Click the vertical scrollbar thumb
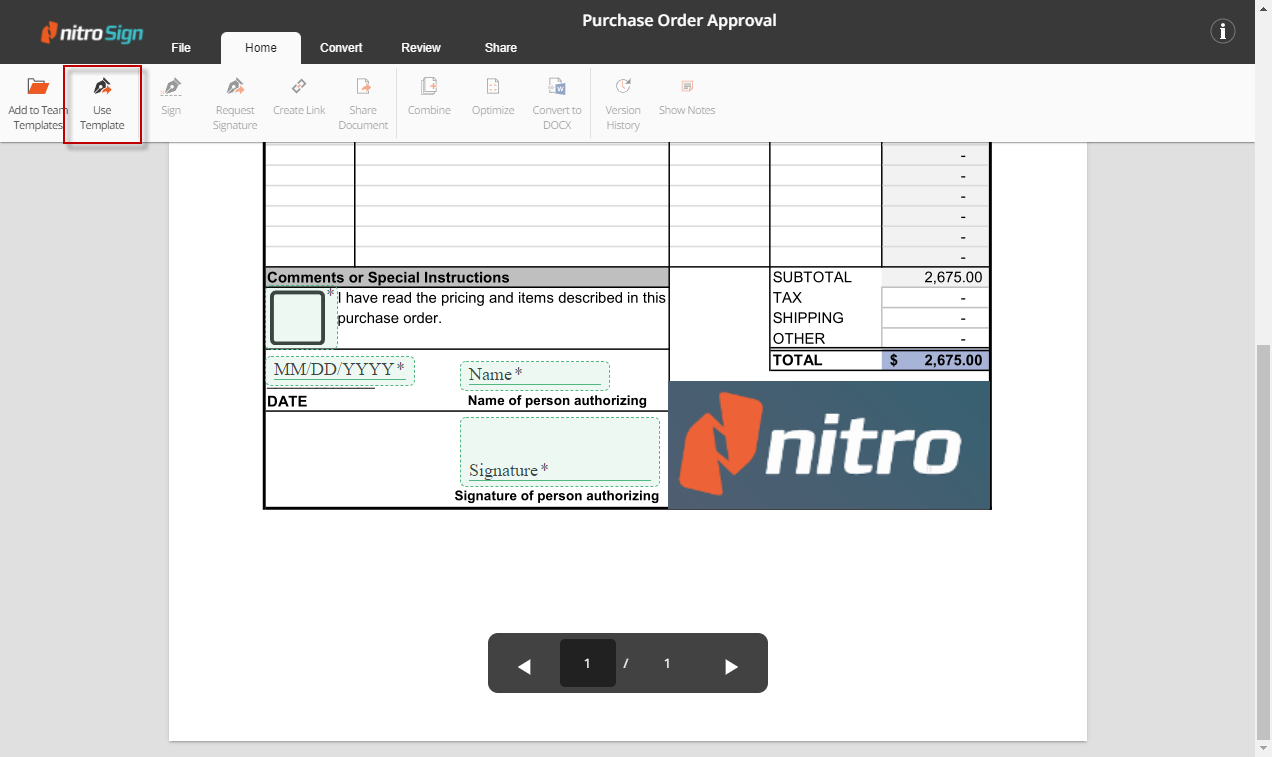1272x757 pixels. pyautogui.click(x=1263, y=540)
